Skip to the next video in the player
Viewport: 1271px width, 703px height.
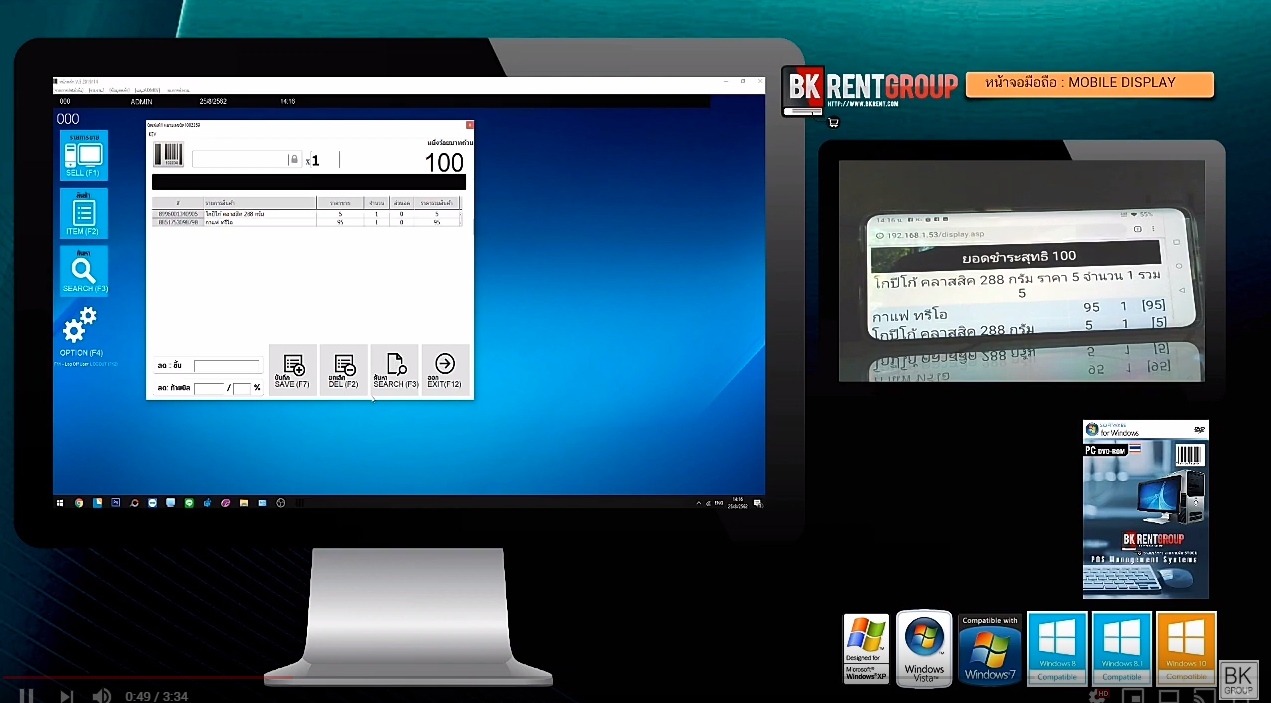(x=66, y=696)
